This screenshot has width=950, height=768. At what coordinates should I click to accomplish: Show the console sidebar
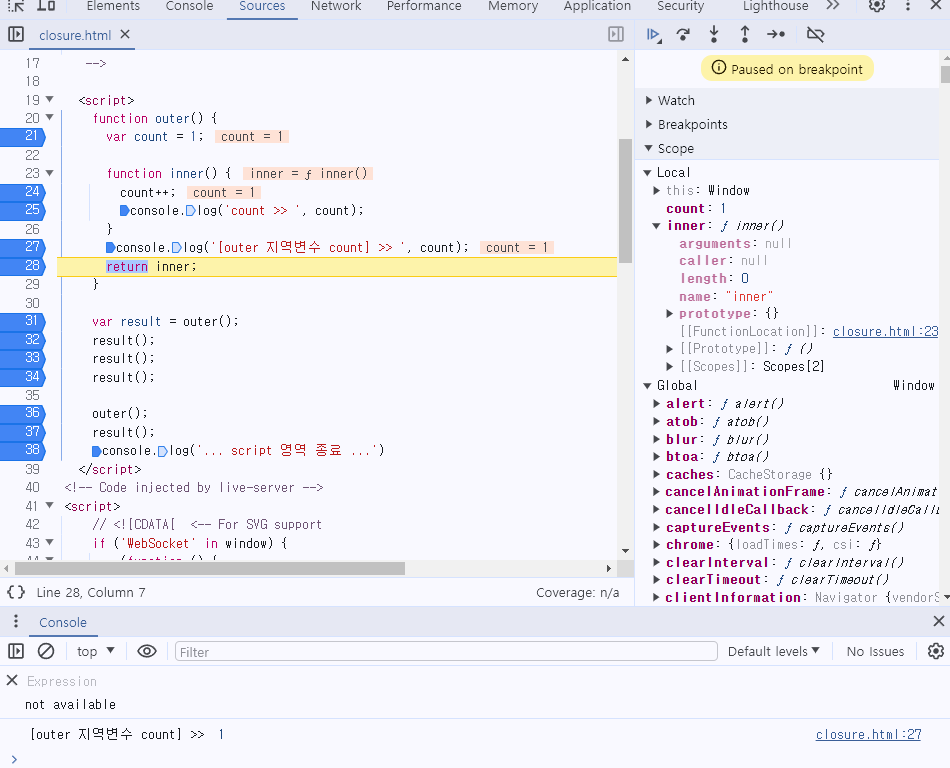tap(16, 651)
